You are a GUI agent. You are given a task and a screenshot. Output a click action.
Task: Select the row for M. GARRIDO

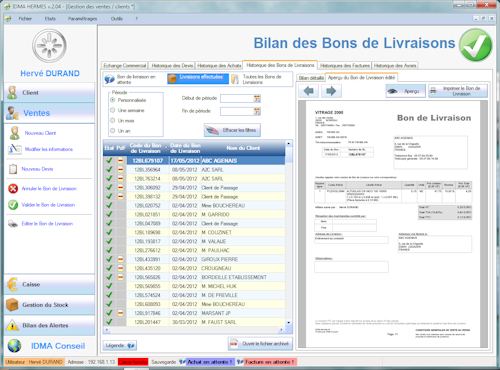[x=194, y=214]
